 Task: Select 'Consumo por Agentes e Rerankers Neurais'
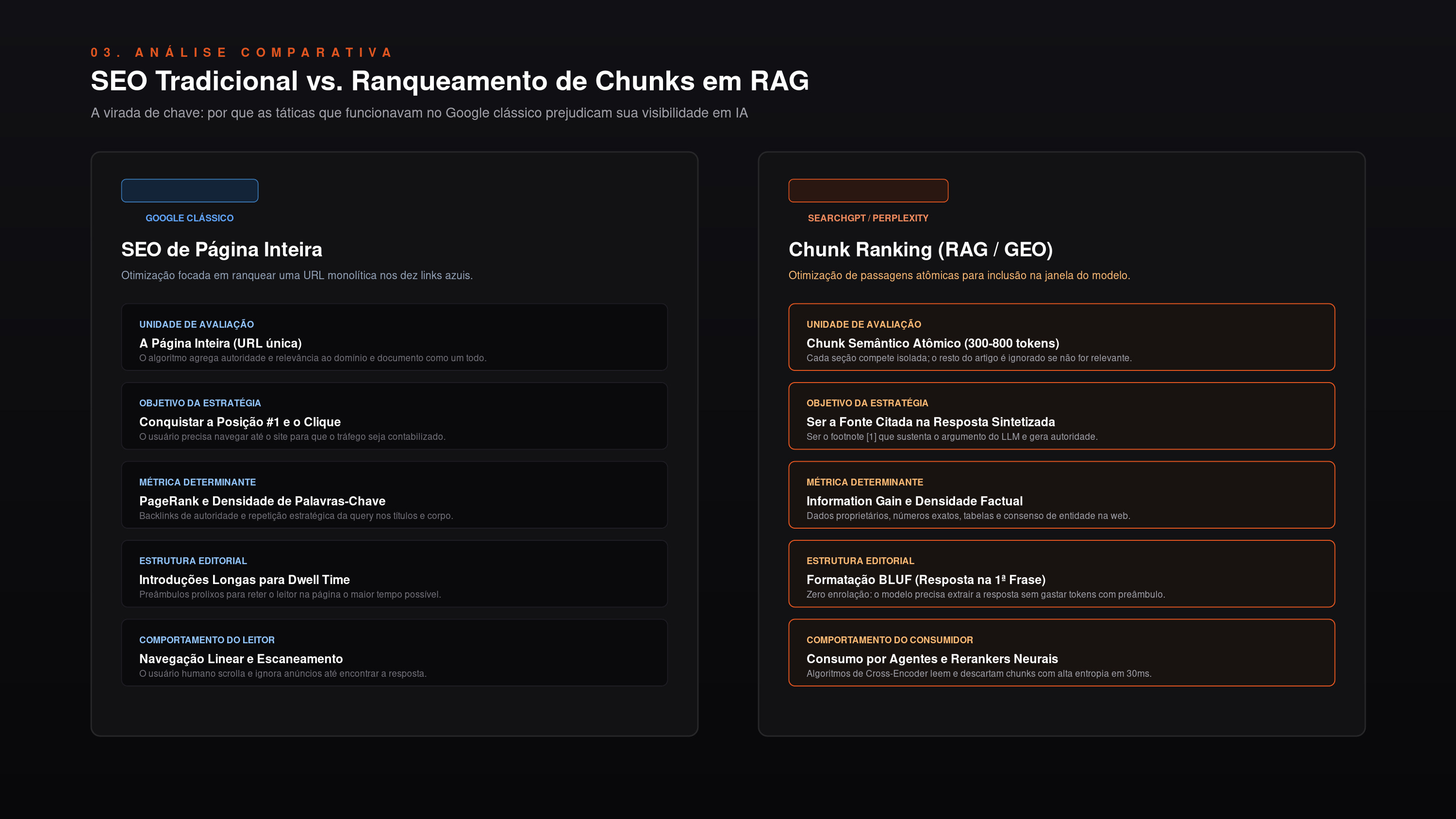coord(932,658)
